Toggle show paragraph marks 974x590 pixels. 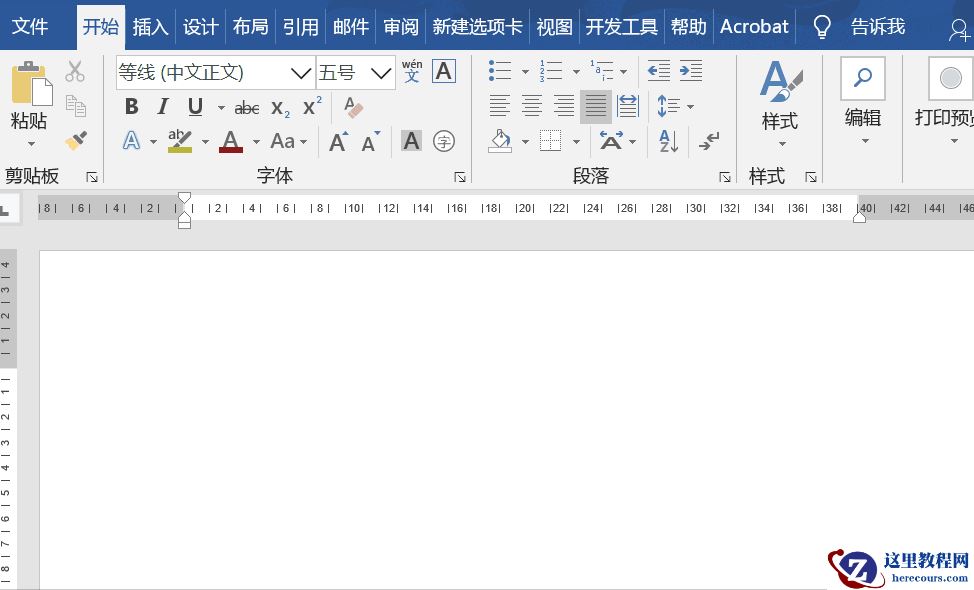click(x=709, y=141)
